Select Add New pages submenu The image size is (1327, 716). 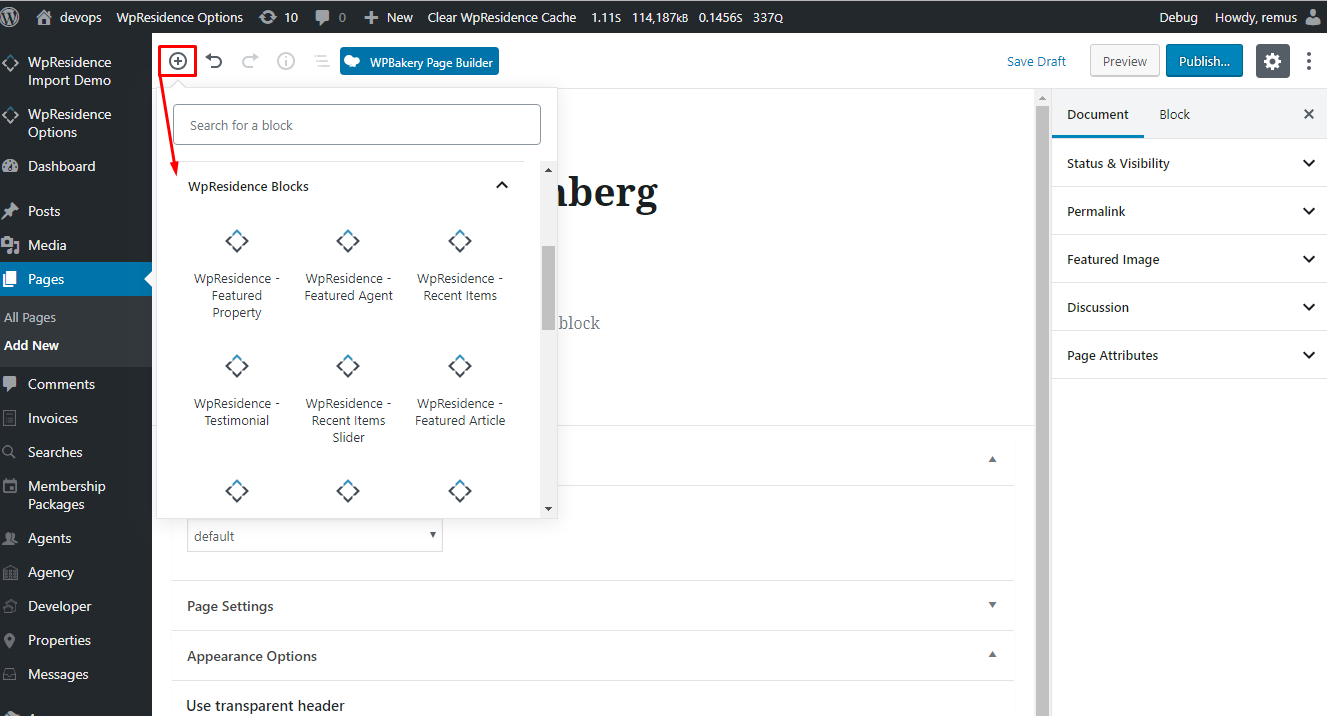click(x=31, y=345)
